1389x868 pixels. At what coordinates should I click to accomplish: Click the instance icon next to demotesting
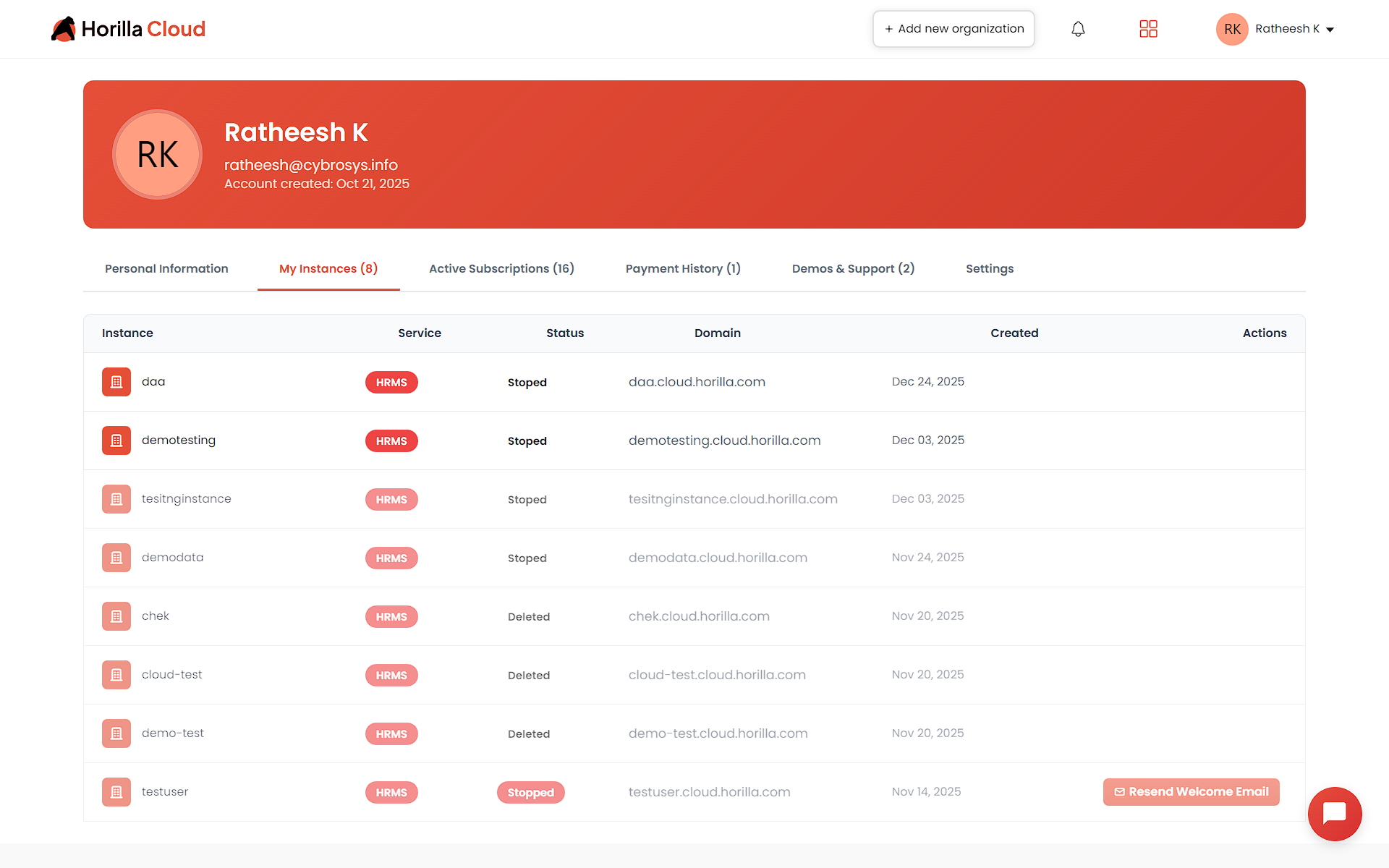click(x=116, y=440)
